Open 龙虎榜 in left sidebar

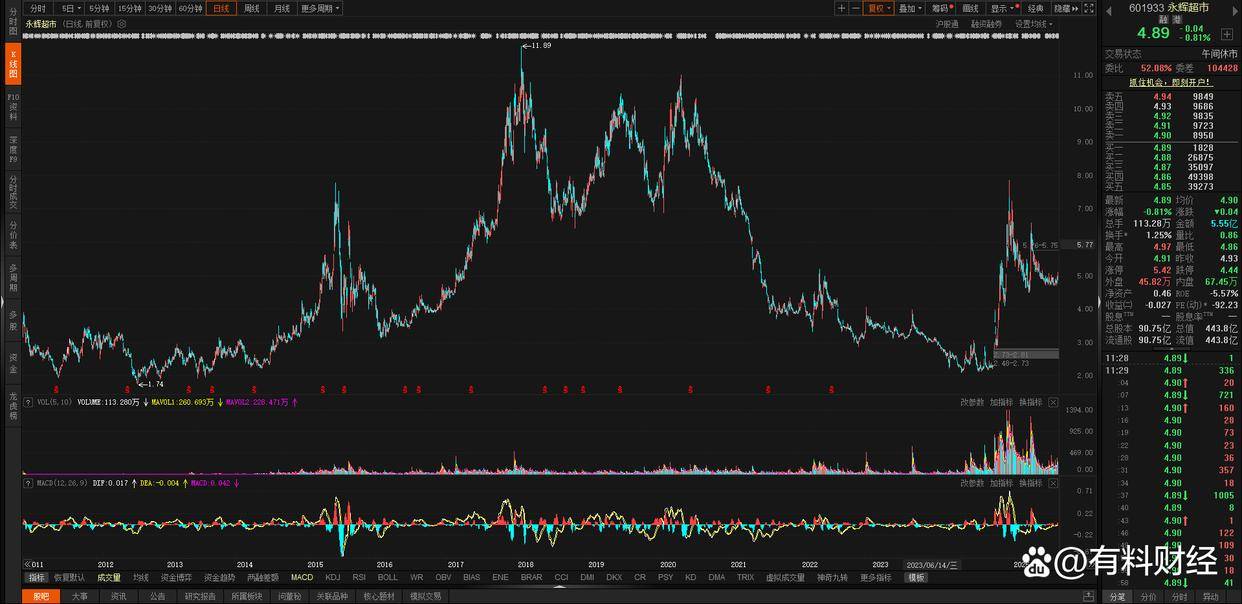coord(13,407)
